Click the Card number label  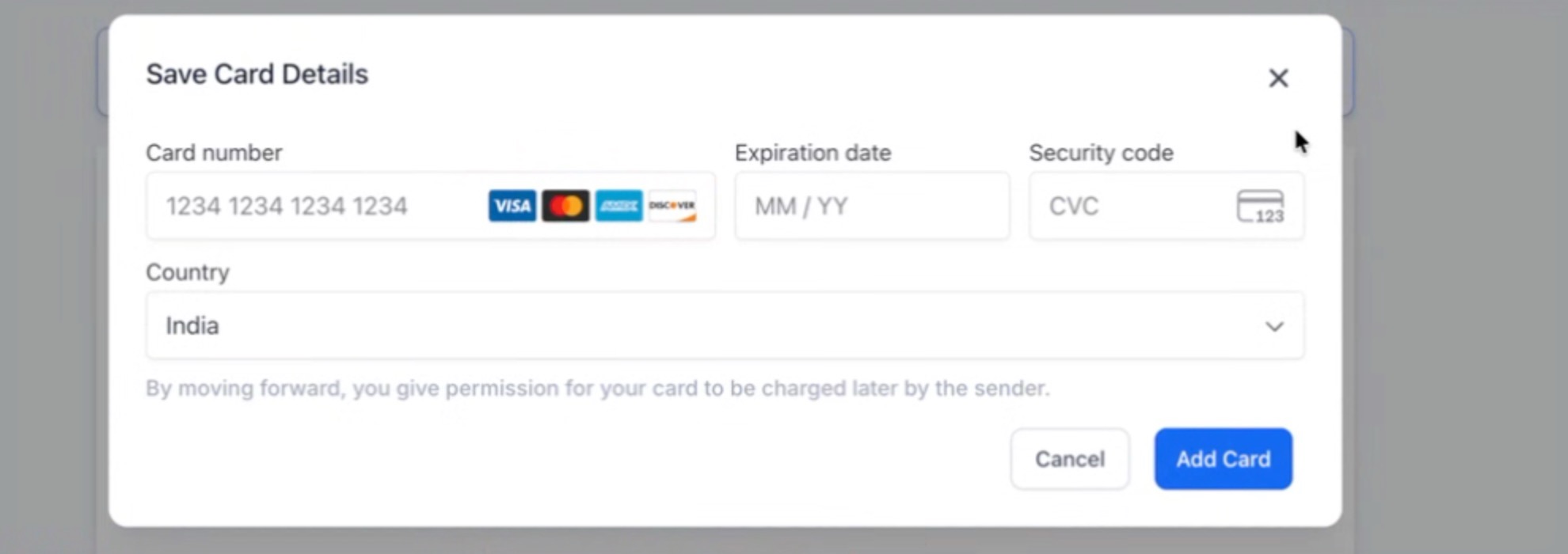coord(214,153)
